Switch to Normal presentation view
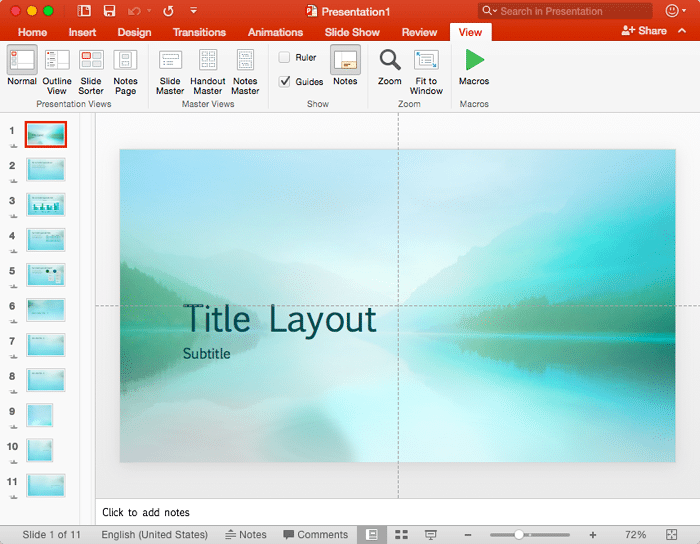 tap(22, 66)
